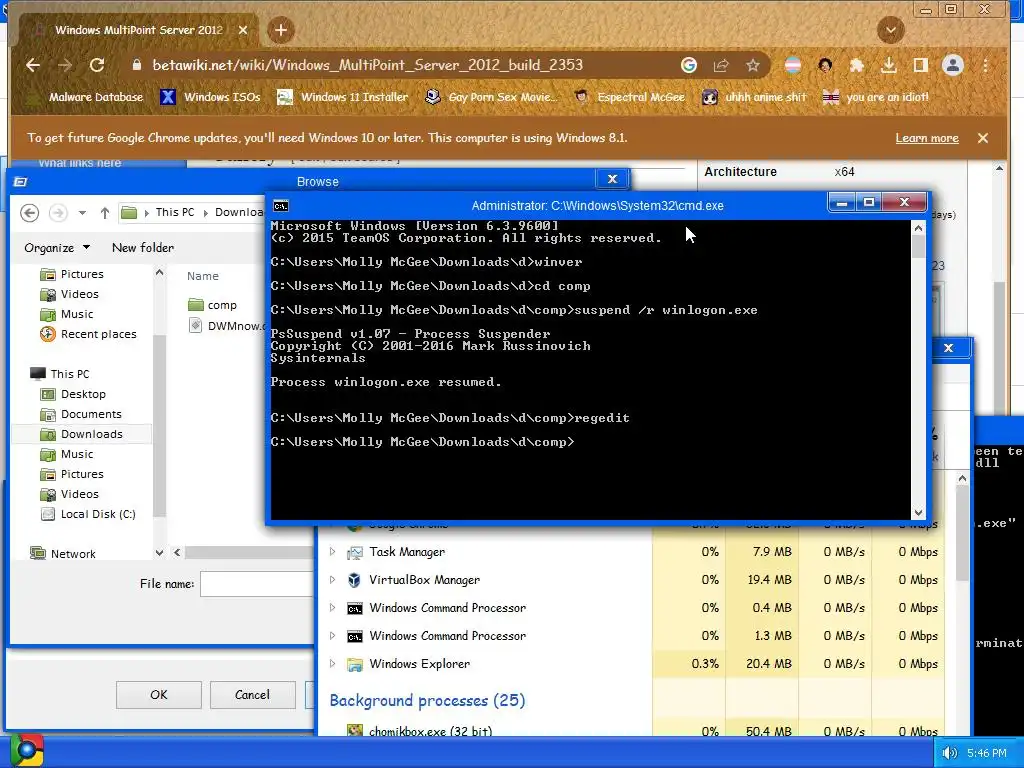Click Name column header
Image resolution: width=1024 pixels, height=768 pixels.
(x=202, y=276)
